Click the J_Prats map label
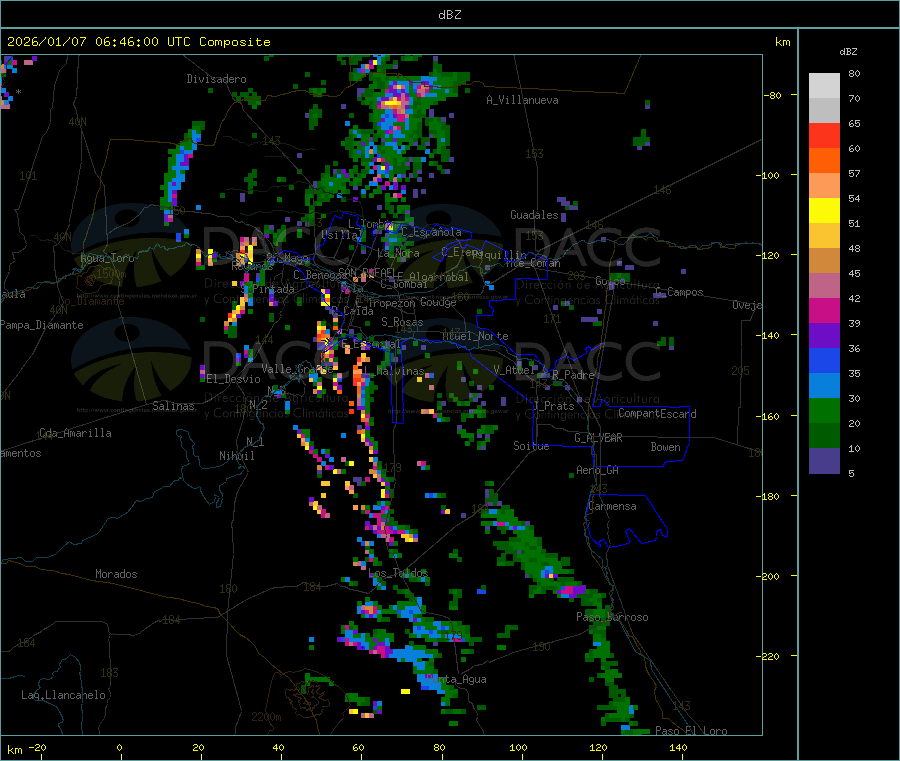Viewport: 900px width, 761px height. (554, 406)
